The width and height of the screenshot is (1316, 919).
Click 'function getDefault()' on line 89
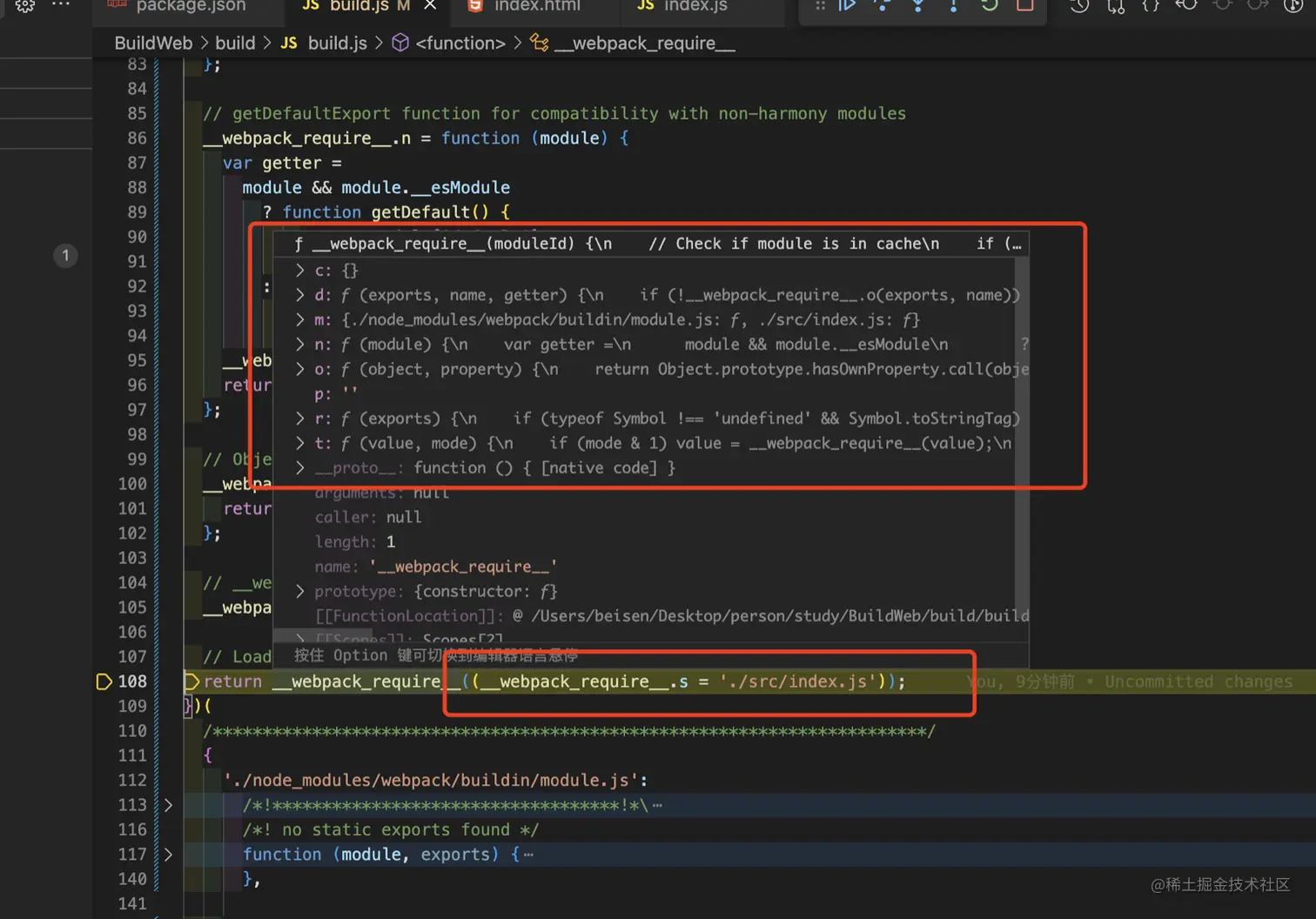point(385,212)
